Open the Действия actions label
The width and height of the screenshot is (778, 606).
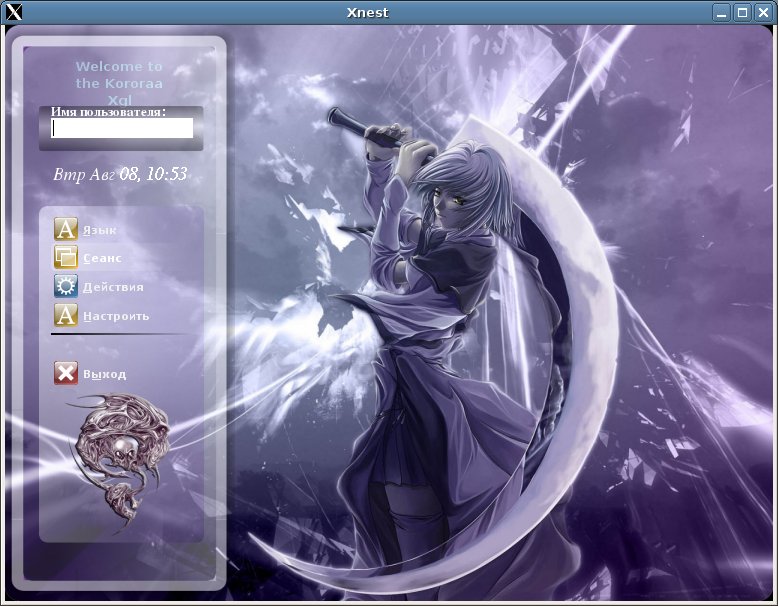pyautogui.click(x=113, y=287)
